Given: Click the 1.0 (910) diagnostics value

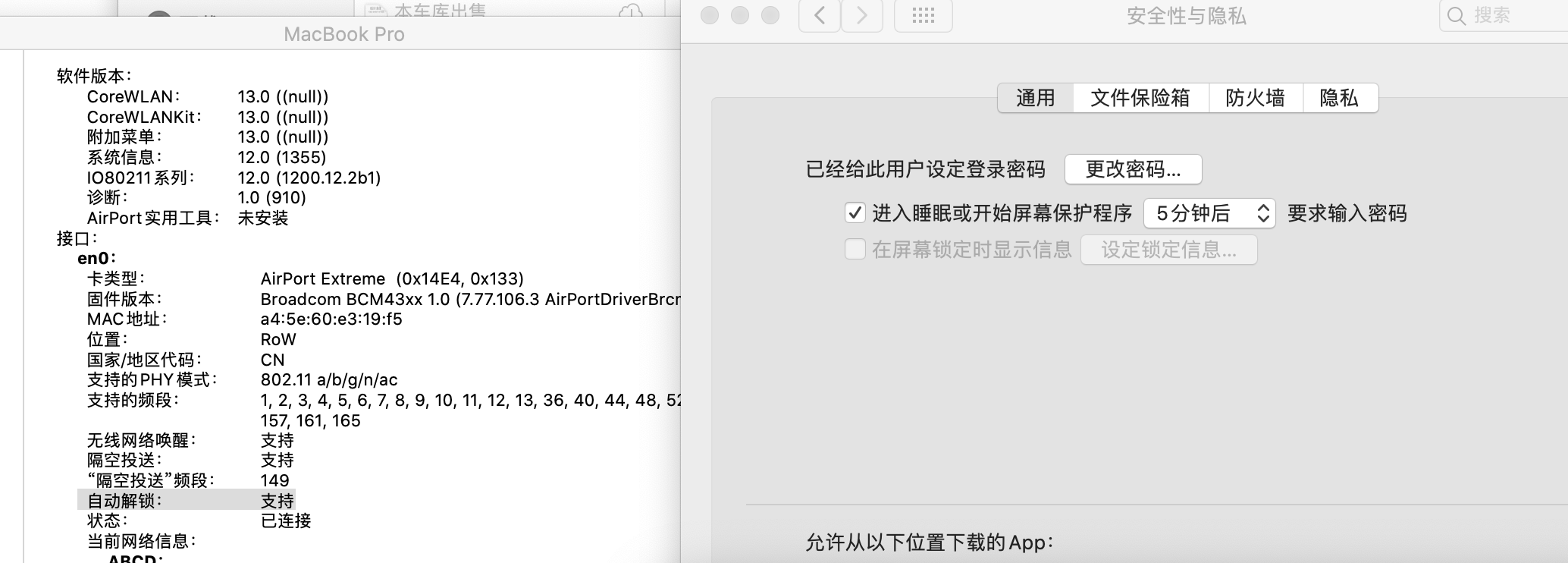Looking at the screenshot, I should point(271,198).
